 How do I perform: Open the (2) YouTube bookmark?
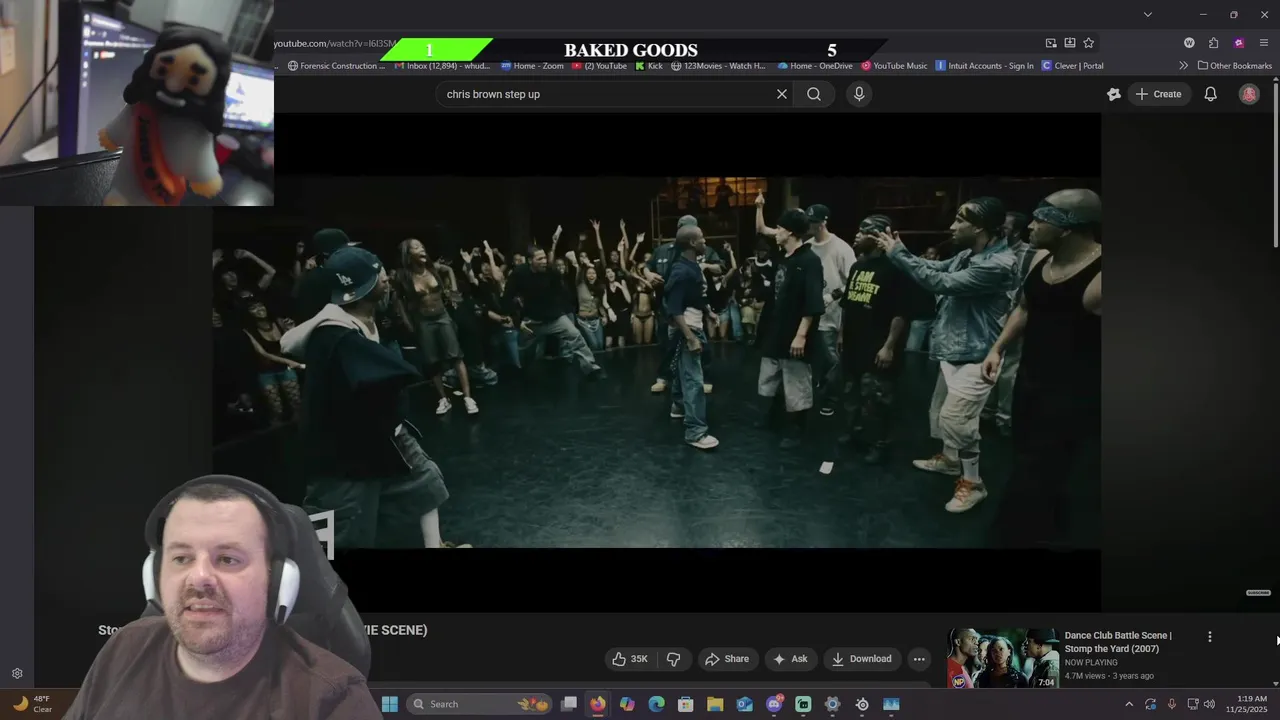599,66
